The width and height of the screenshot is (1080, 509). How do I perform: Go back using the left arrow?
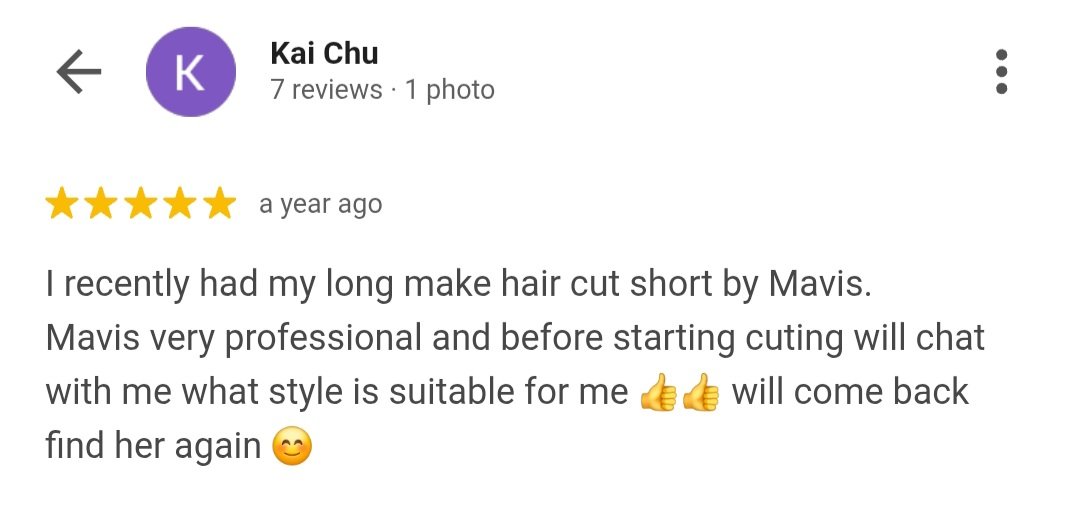tap(79, 72)
